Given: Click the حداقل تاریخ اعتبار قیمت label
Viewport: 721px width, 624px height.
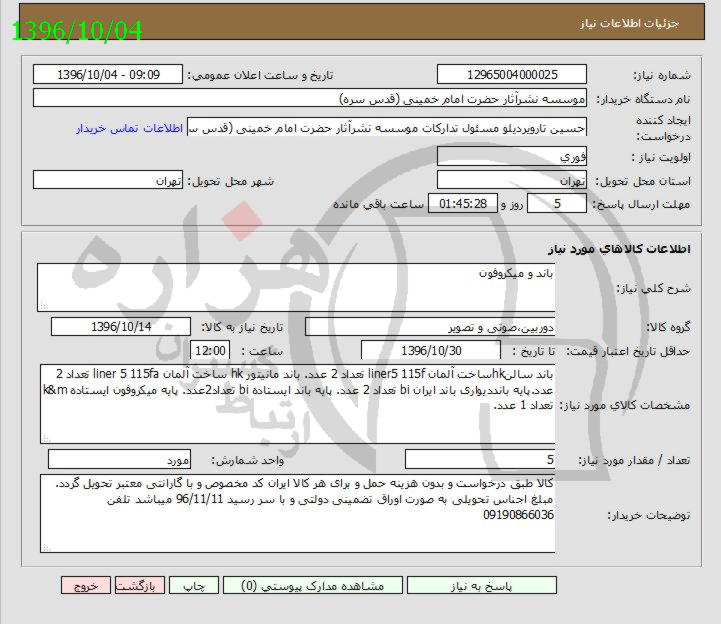Looking at the screenshot, I should click(x=628, y=351).
